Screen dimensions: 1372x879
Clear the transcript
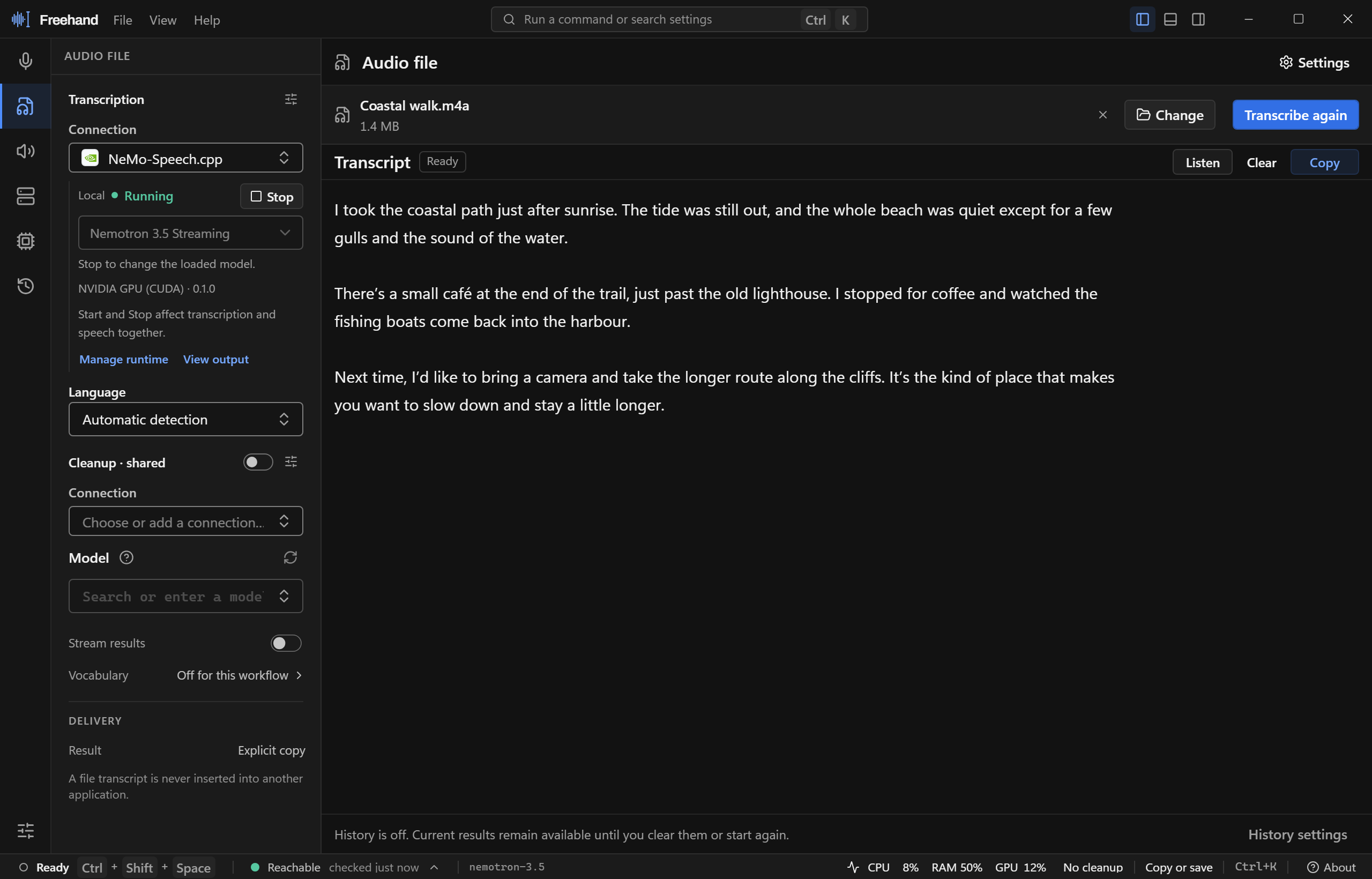1261,162
